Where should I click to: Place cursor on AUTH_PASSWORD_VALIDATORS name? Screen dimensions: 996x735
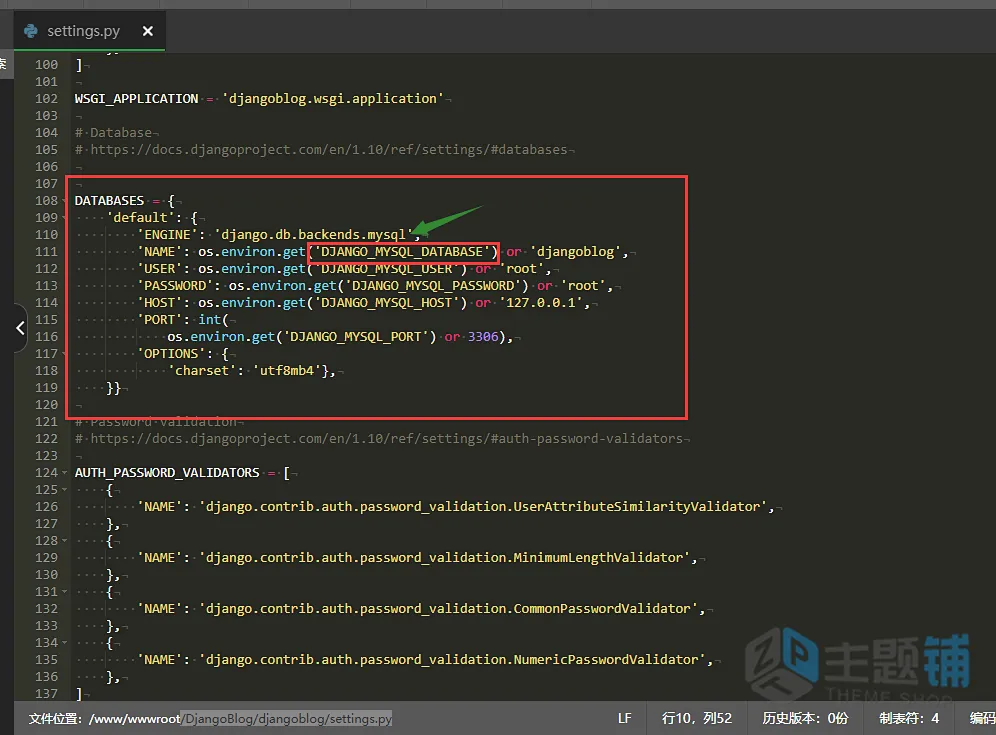[167, 473]
